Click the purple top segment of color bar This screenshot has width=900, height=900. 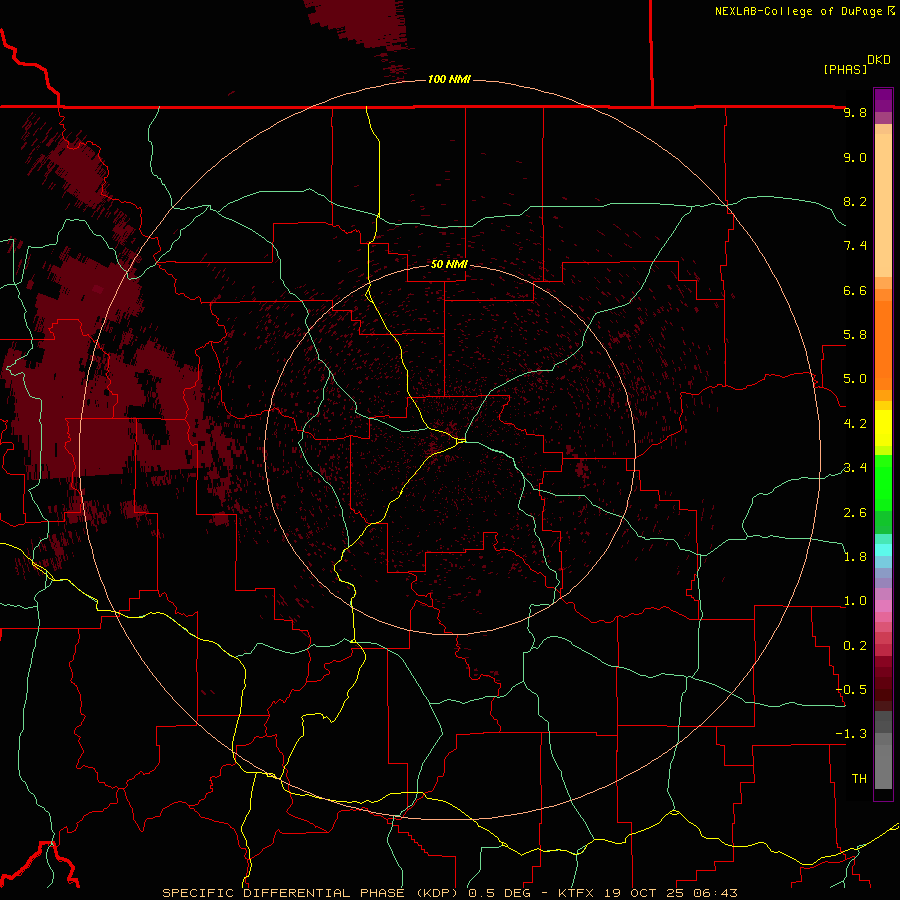[x=883, y=100]
